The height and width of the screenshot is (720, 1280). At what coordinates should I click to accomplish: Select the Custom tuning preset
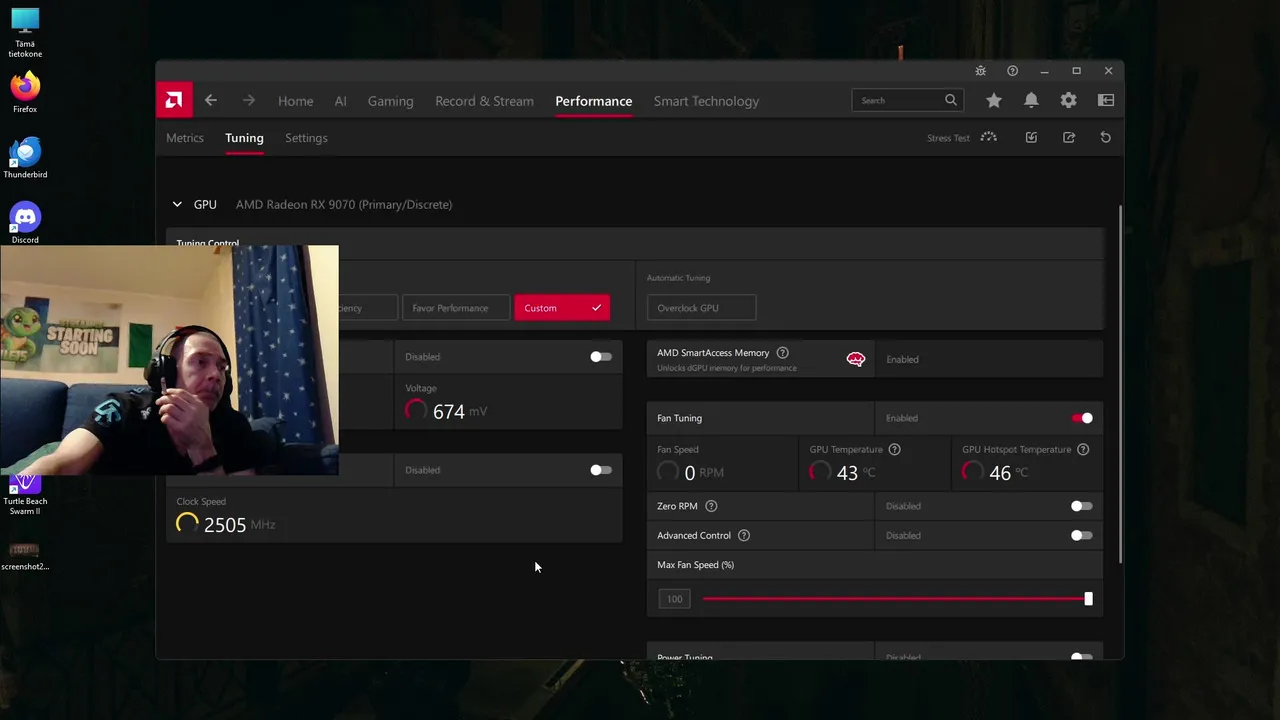point(562,308)
